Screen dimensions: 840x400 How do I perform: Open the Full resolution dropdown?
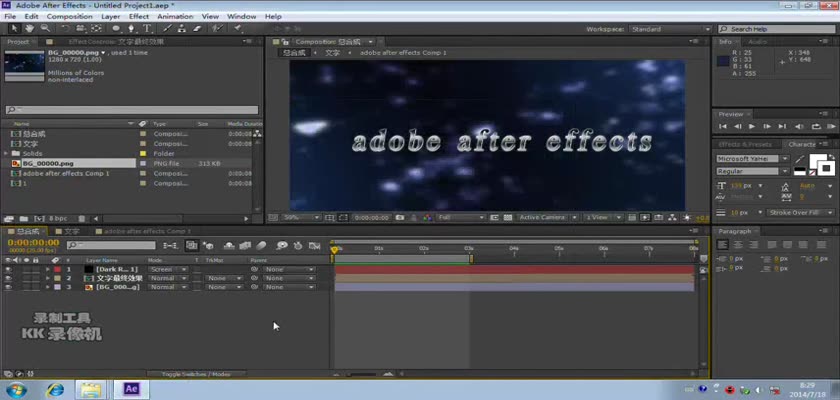click(461, 217)
